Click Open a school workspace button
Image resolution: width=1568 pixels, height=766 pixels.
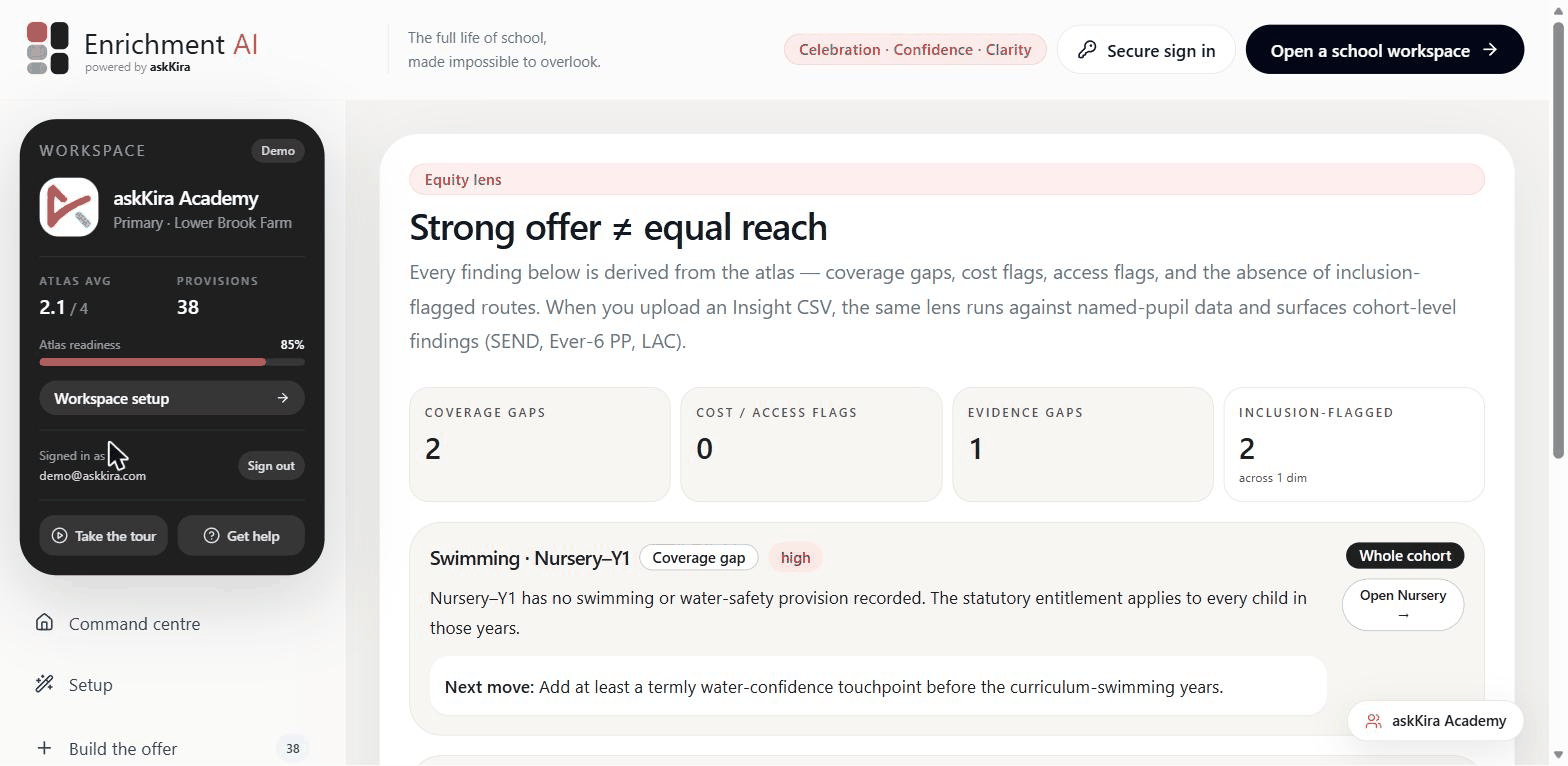1385,50
